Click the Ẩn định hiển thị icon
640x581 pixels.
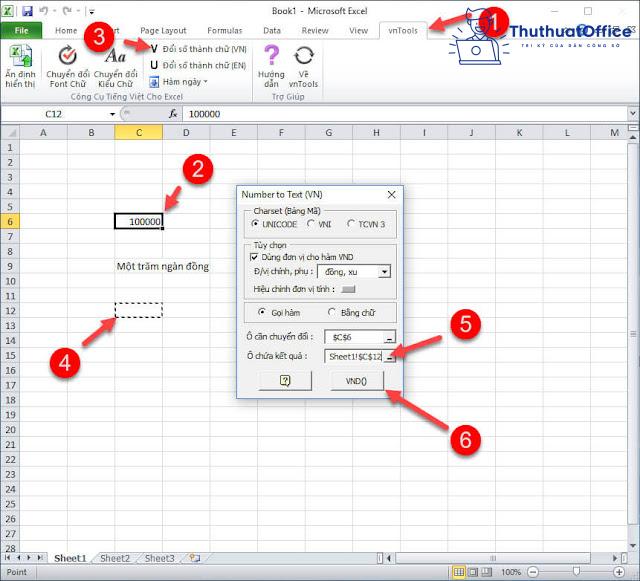coord(20,66)
